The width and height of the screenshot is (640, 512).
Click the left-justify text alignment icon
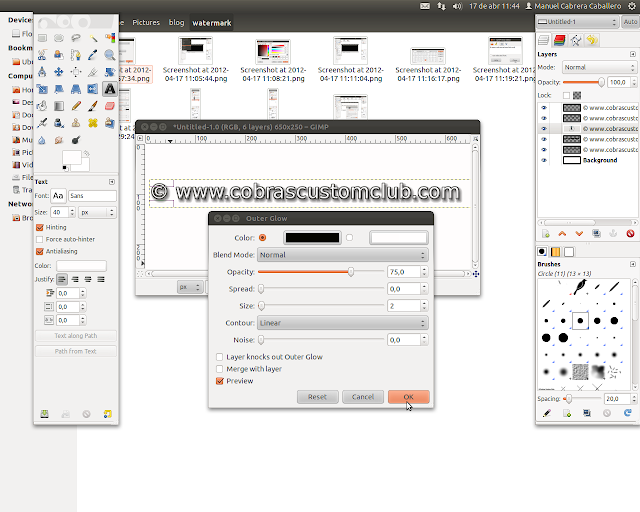(x=62, y=279)
